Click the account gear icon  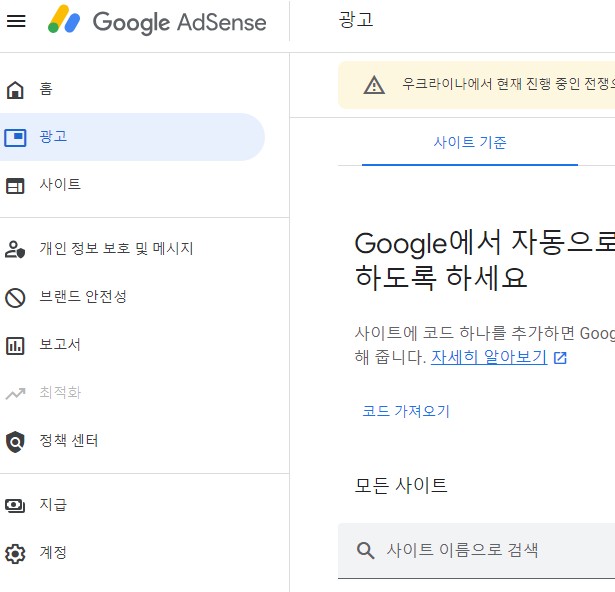(x=15, y=554)
